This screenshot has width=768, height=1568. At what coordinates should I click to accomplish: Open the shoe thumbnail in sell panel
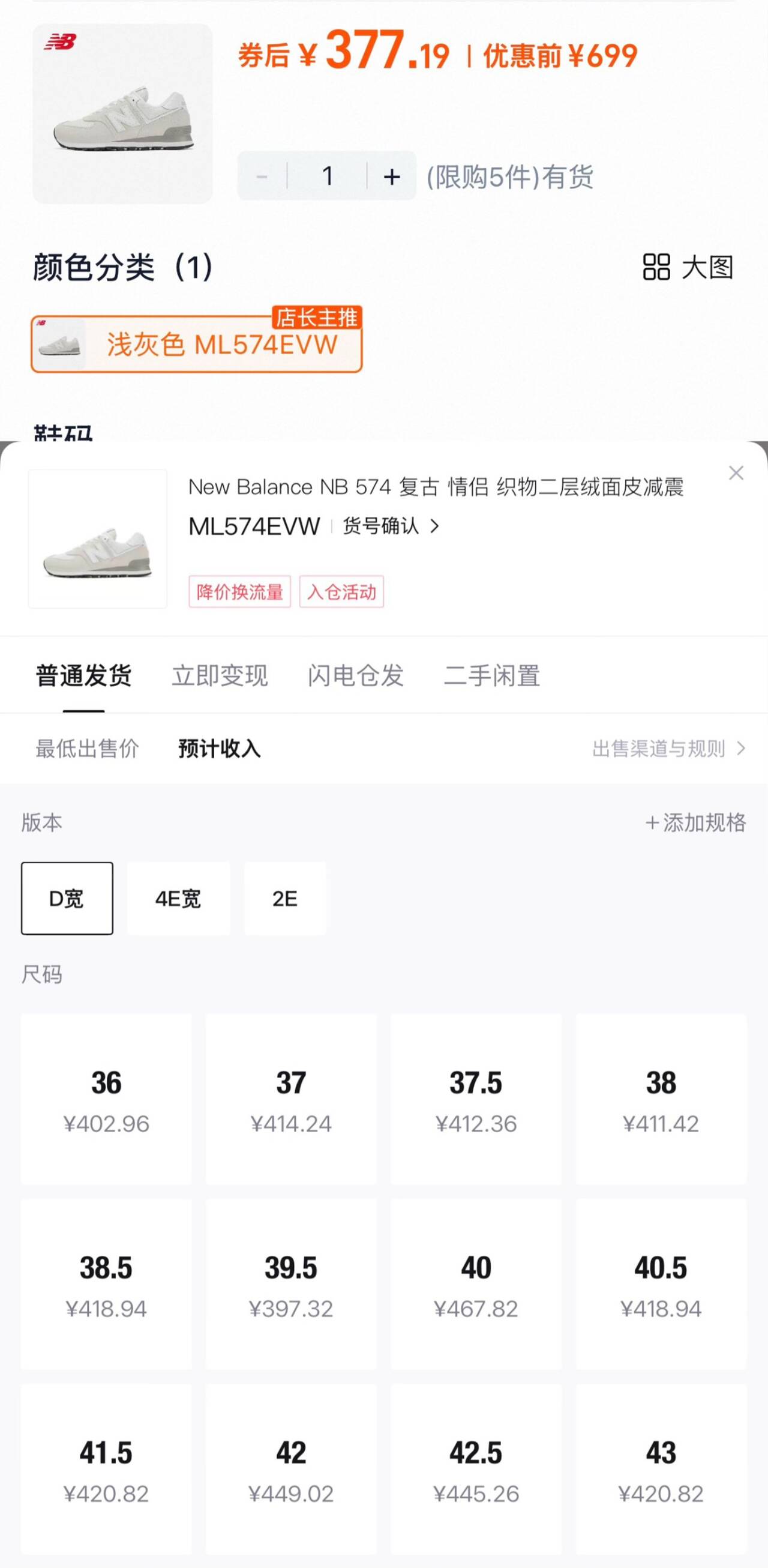[98, 538]
